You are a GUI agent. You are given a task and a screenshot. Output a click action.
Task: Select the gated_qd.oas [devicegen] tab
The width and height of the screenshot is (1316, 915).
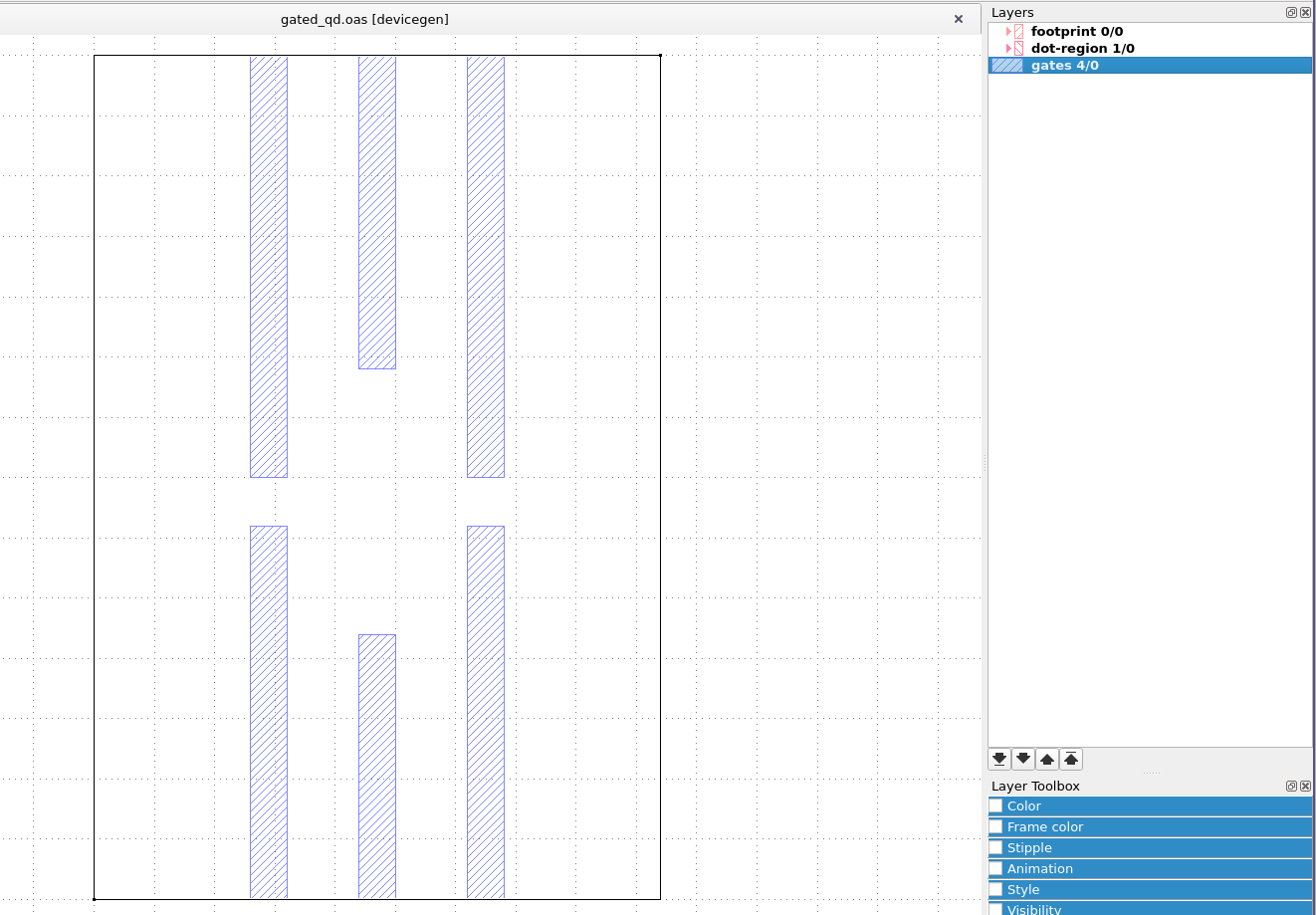coord(365,19)
